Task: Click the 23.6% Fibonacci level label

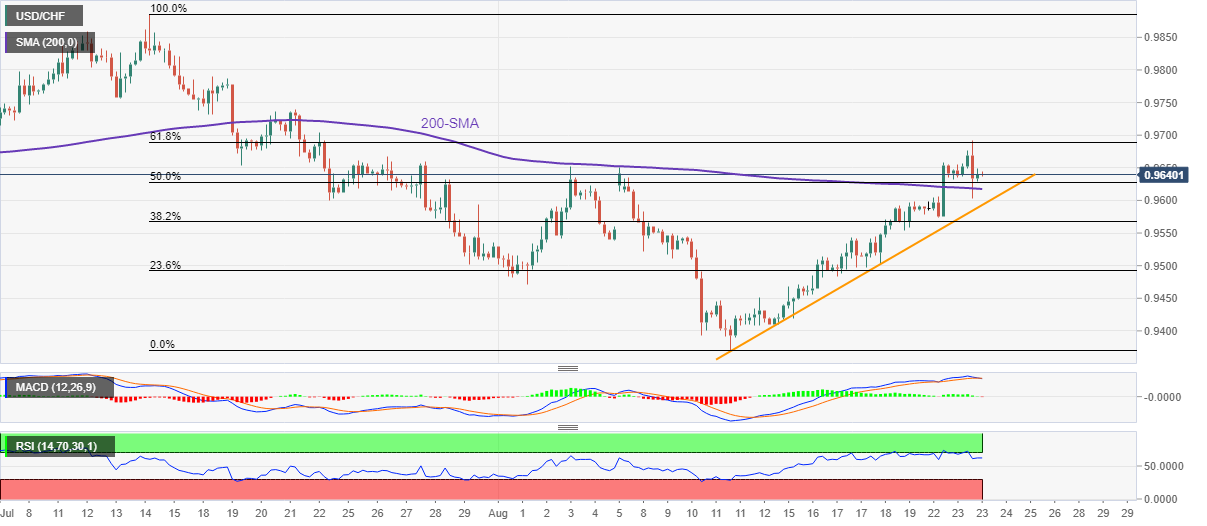Action: [x=165, y=265]
